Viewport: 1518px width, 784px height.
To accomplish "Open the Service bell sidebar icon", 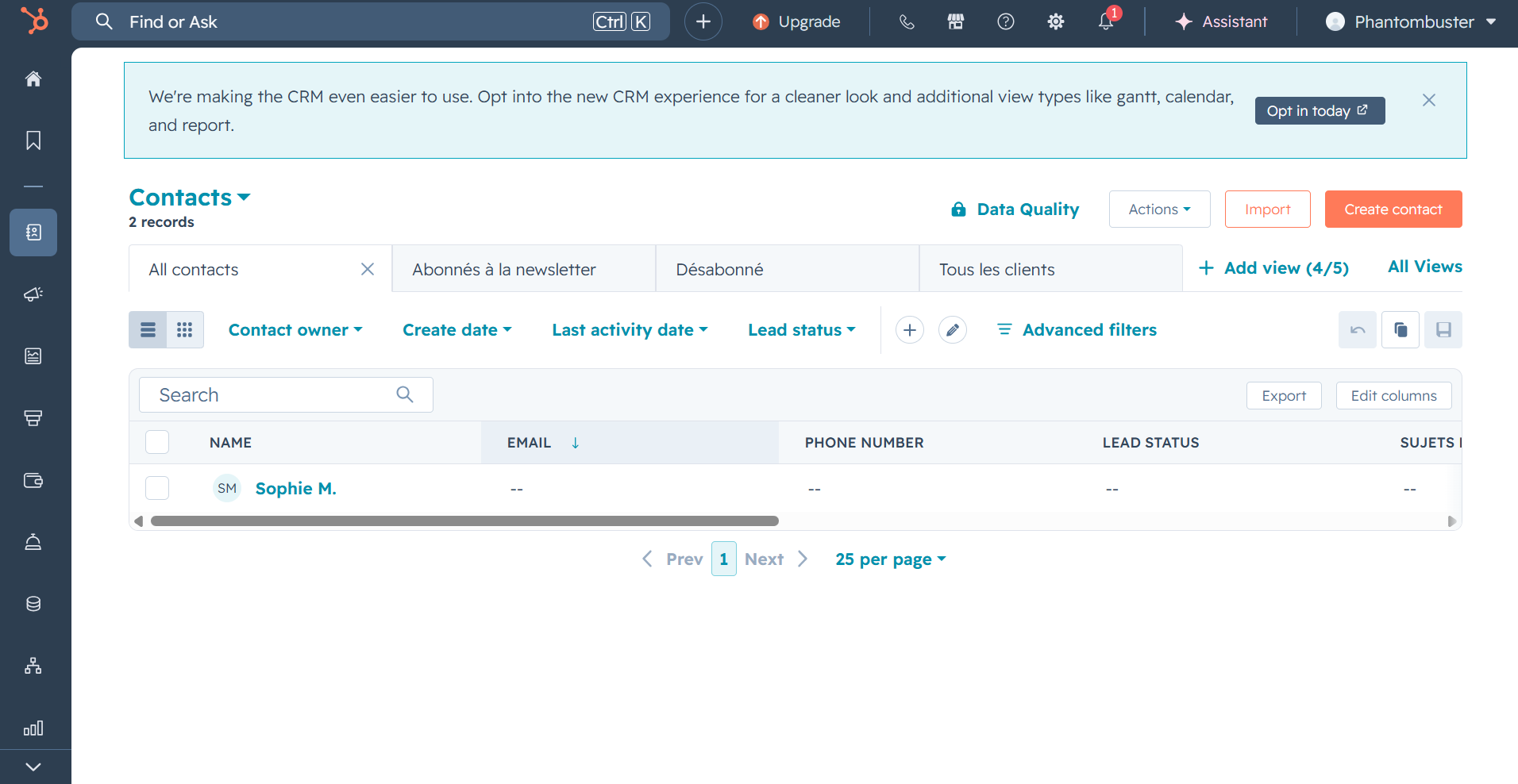I will [33, 542].
